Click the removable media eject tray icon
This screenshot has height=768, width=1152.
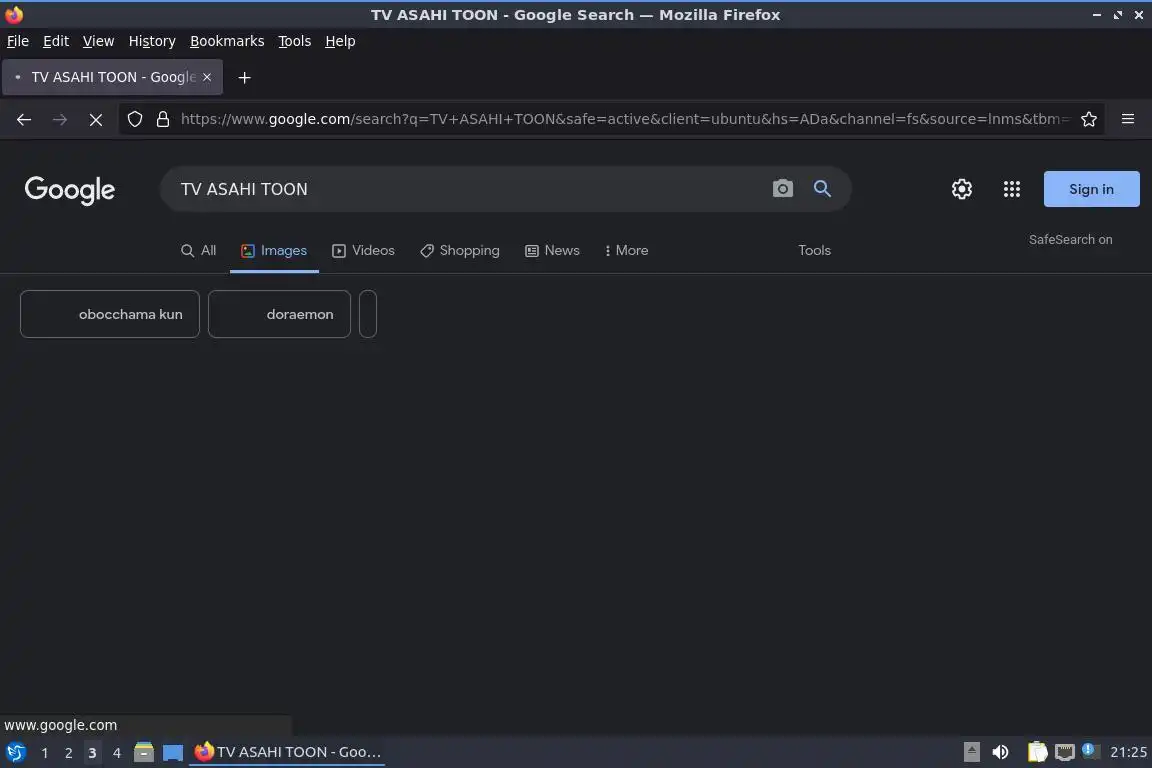(x=971, y=752)
